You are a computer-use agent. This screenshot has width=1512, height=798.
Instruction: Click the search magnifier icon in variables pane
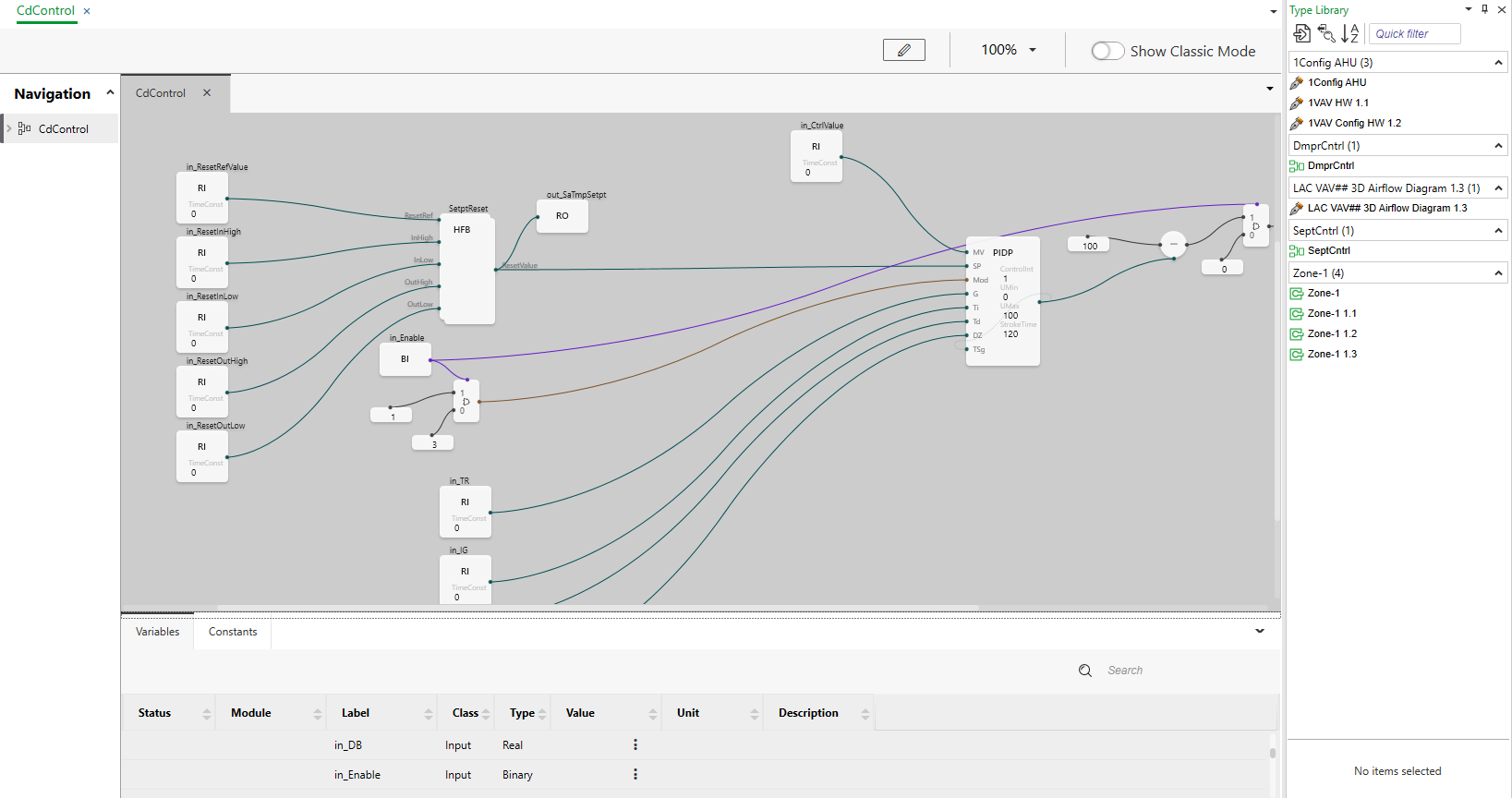1085,671
